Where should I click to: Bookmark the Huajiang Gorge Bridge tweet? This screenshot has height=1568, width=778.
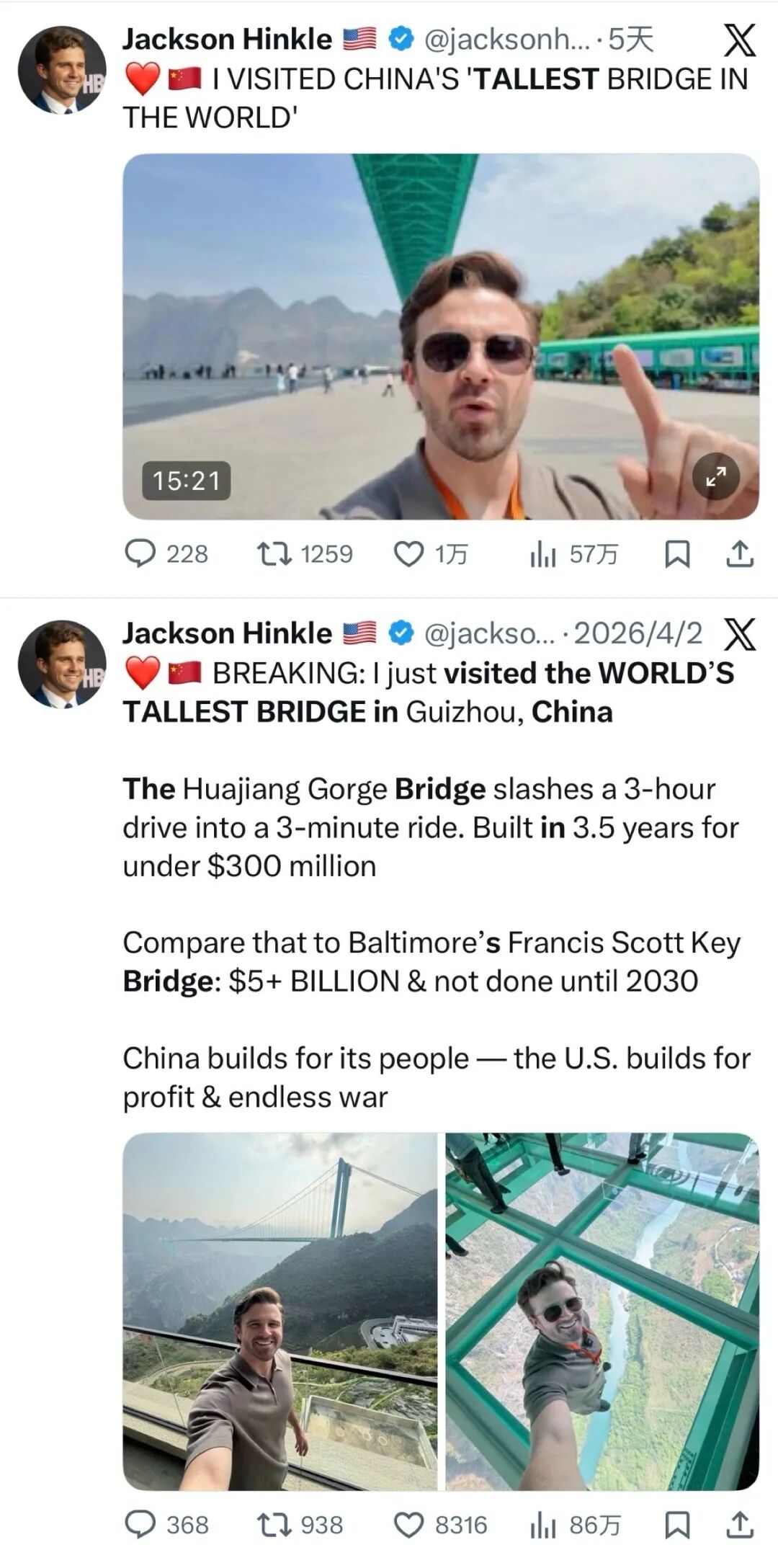pyautogui.click(x=676, y=1524)
